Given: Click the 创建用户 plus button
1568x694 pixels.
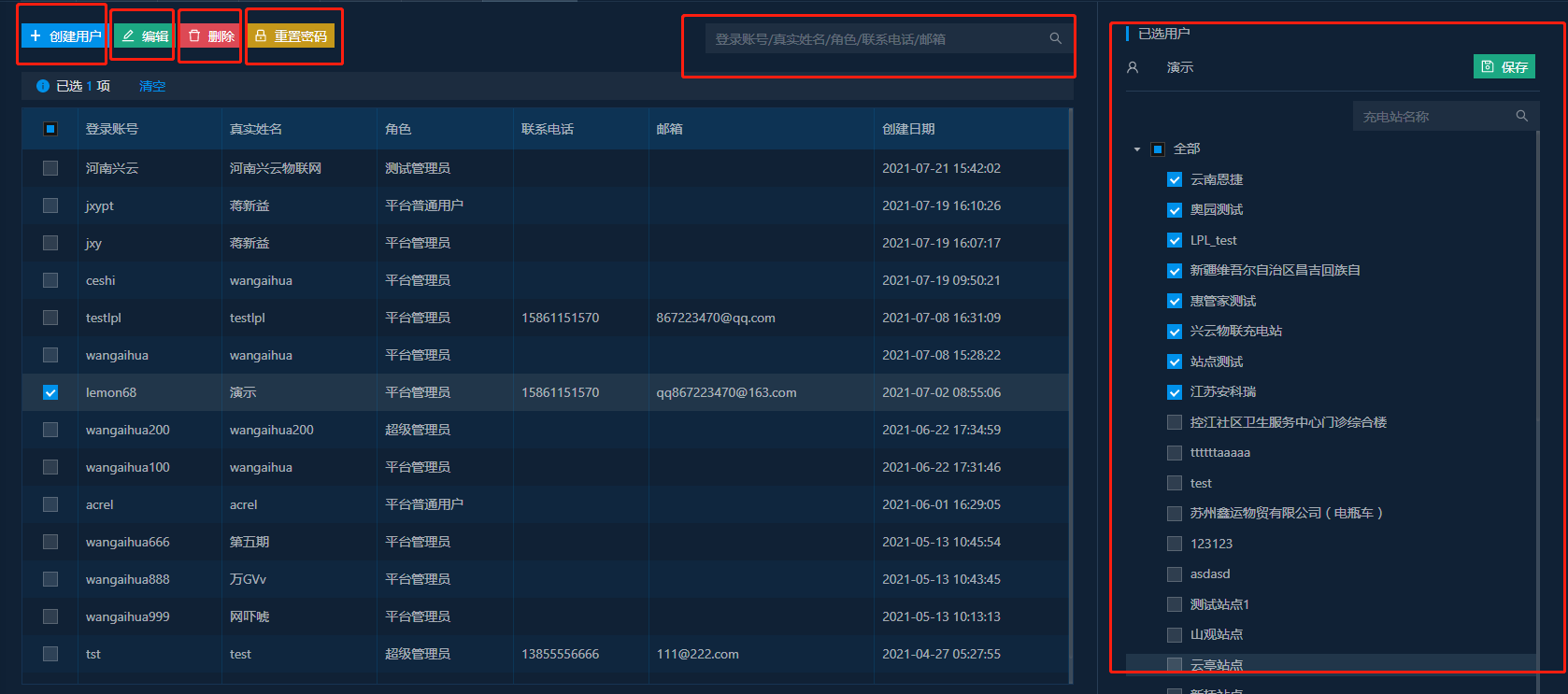Looking at the screenshot, I should 64,36.
